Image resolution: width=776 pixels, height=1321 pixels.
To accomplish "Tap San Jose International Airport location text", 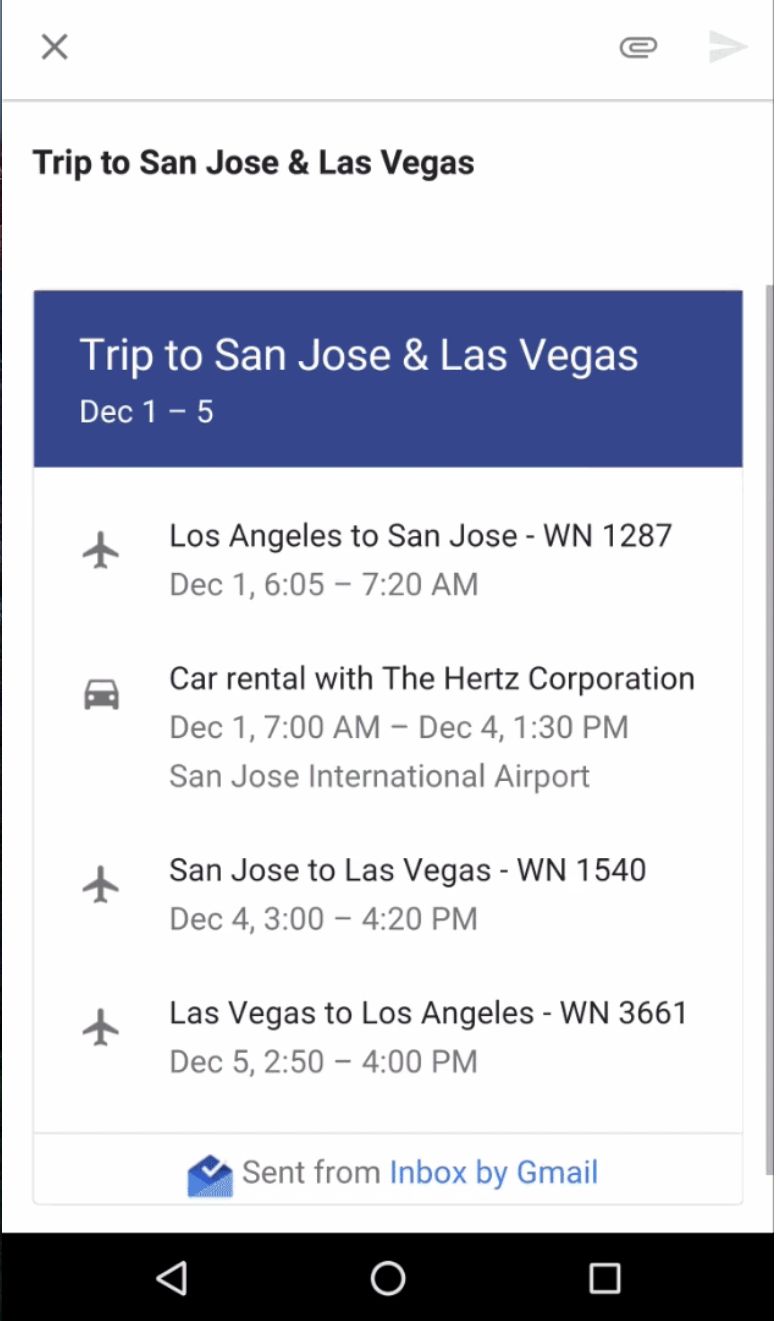I will coord(379,776).
